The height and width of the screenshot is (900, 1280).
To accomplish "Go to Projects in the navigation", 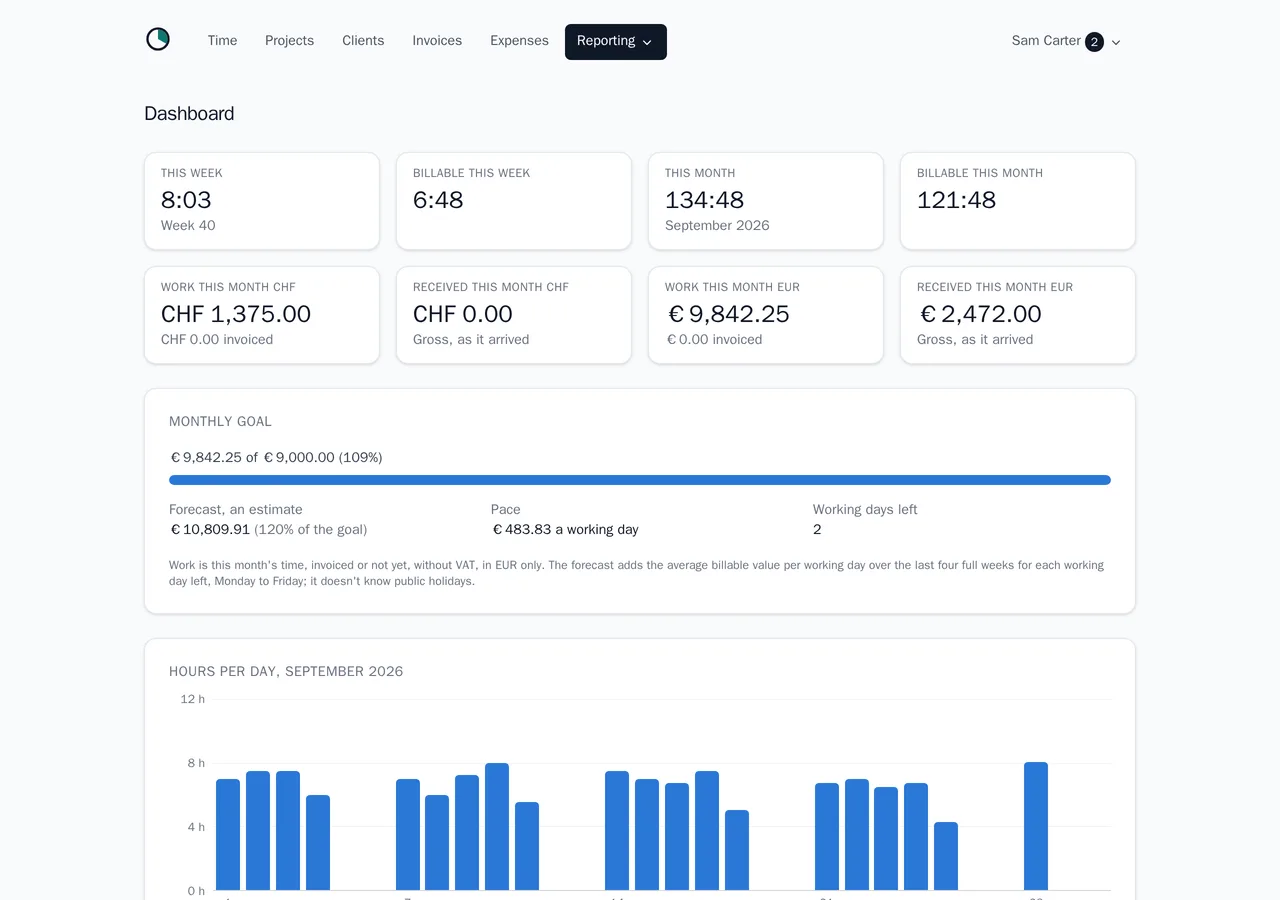I will pyautogui.click(x=289, y=41).
